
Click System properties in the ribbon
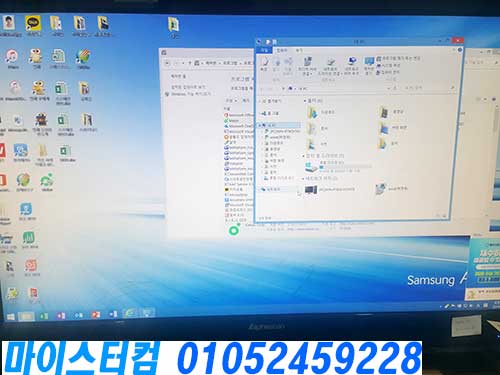[389, 65]
